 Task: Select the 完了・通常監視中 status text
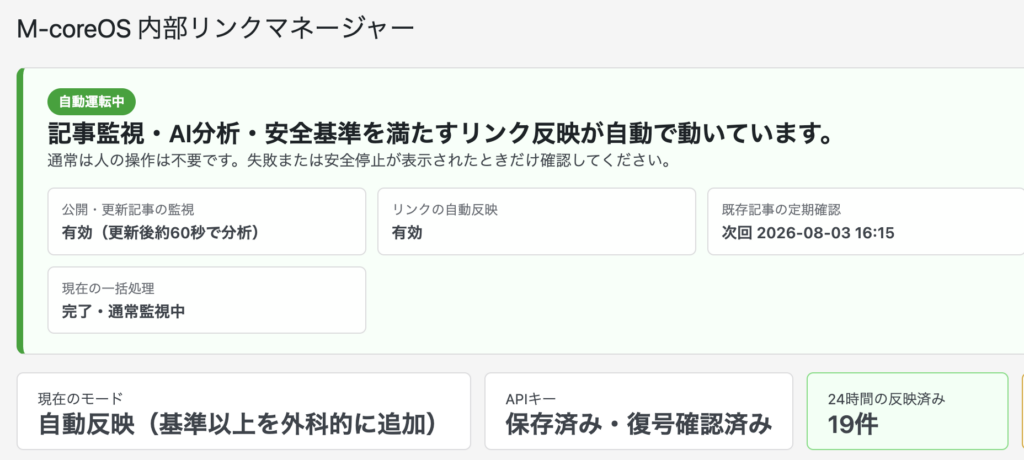tap(123, 312)
